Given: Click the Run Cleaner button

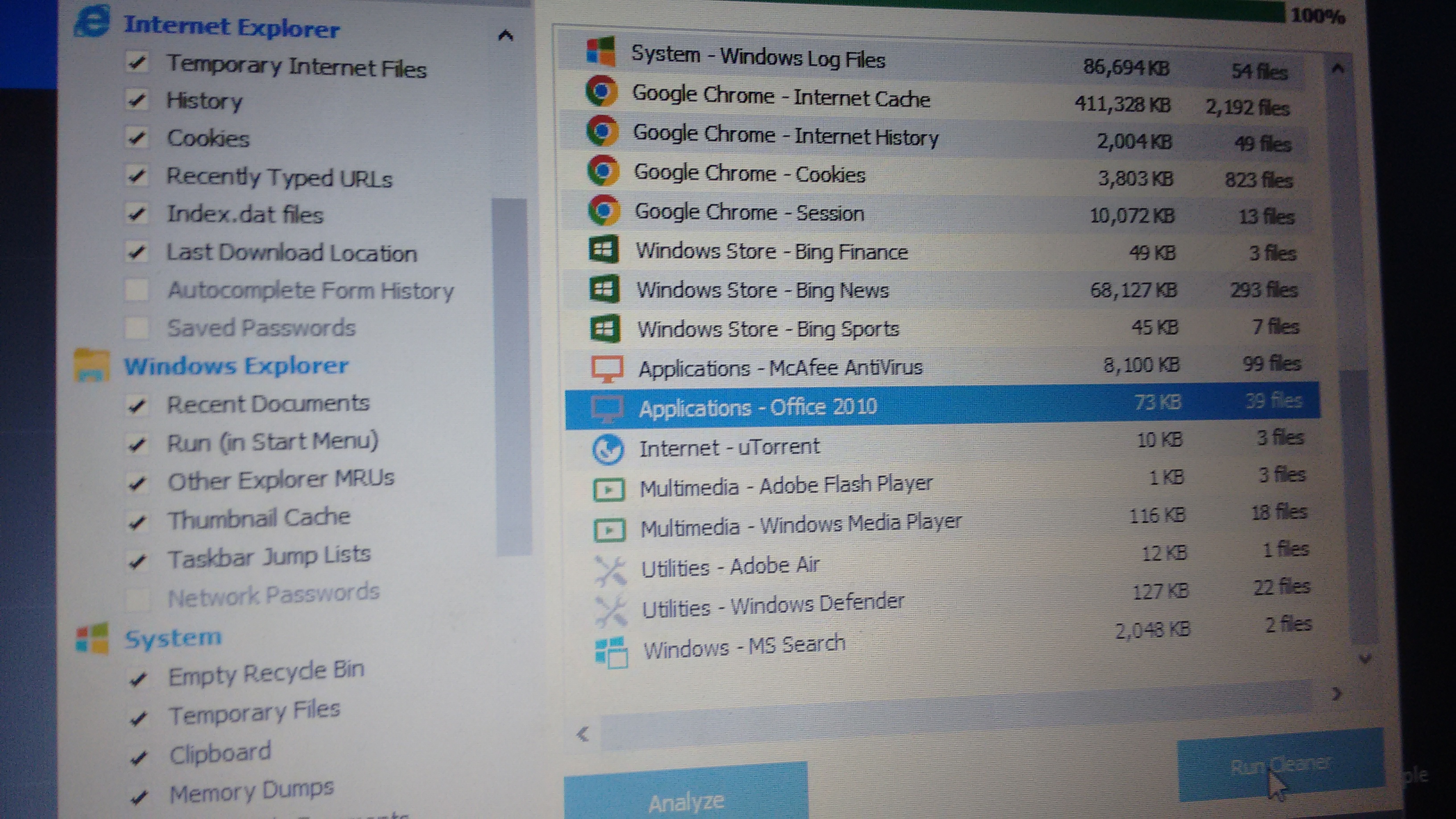Looking at the screenshot, I should pos(1281,765).
